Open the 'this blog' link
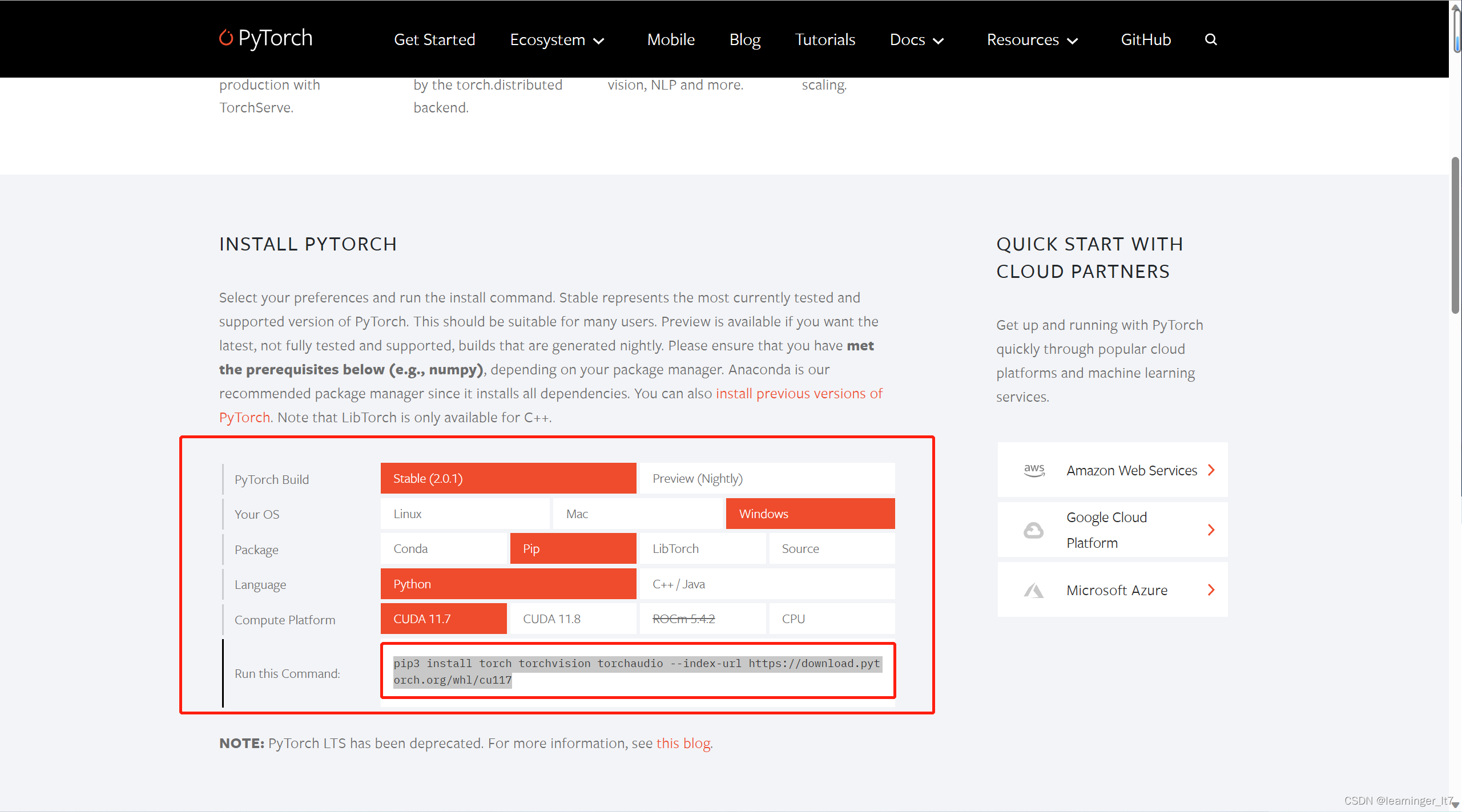Image resolution: width=1462 pixels, height=812 pixels. (683, 743)
